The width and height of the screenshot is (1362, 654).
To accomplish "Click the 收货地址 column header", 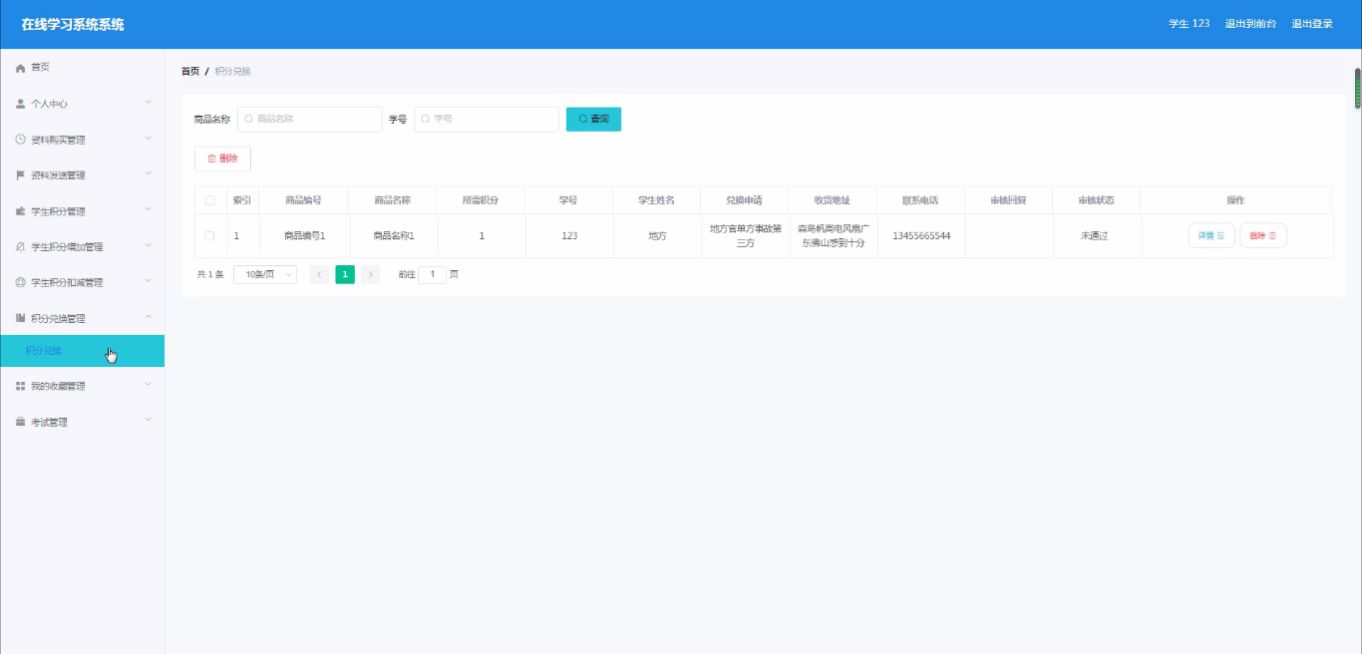I will tap(832, 200).
